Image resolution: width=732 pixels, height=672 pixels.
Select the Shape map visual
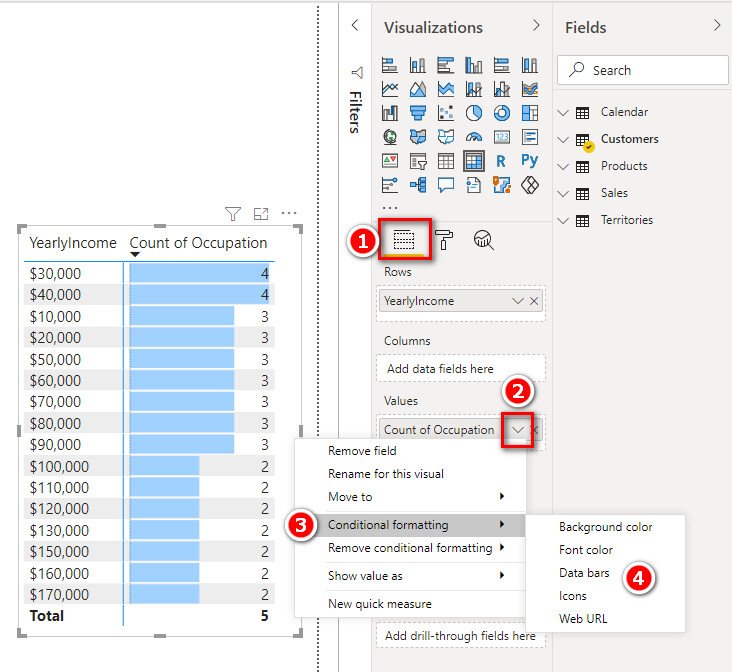(x=446, y=137)
